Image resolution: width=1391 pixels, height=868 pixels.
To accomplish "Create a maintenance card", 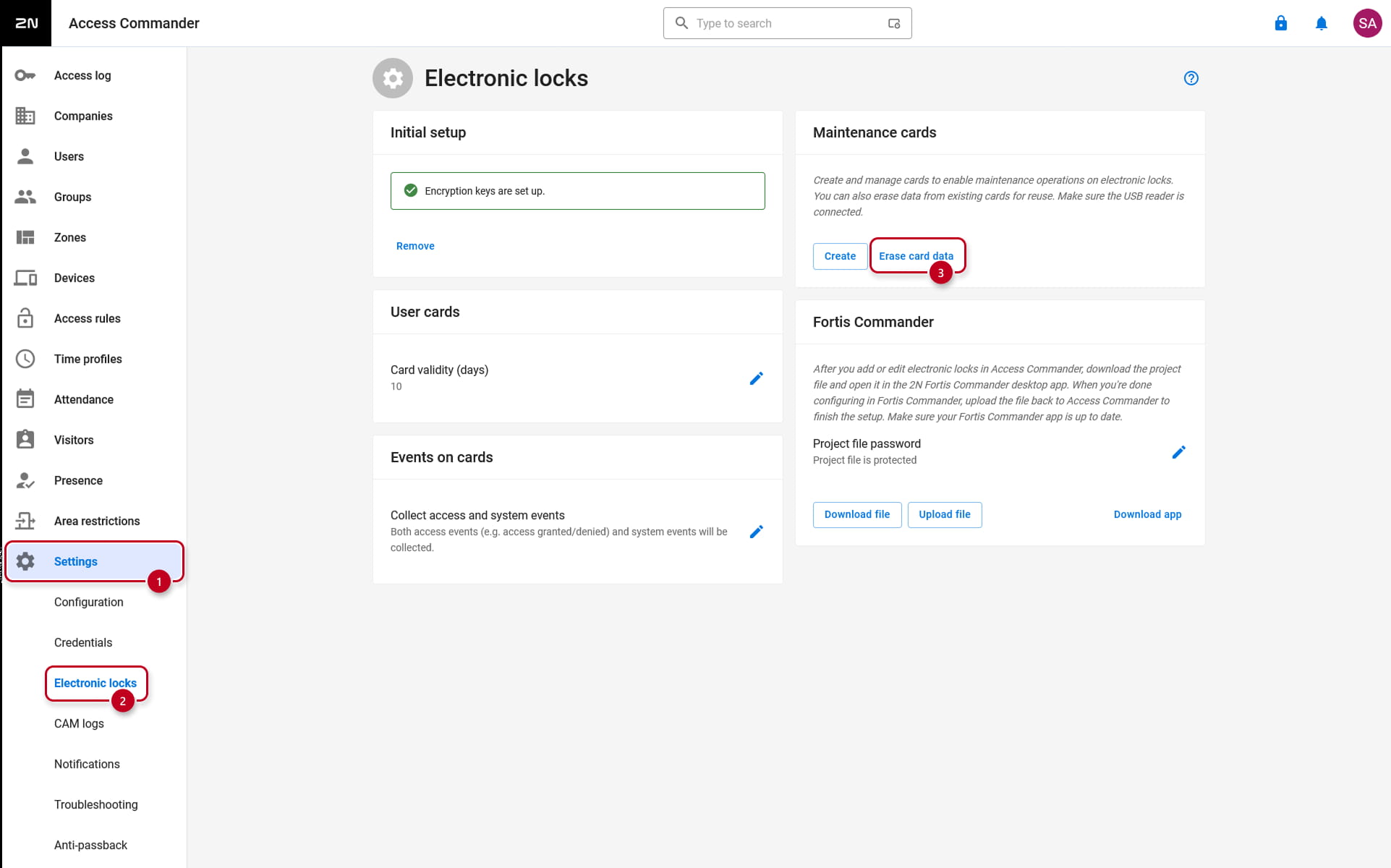I will pos(840,256).
